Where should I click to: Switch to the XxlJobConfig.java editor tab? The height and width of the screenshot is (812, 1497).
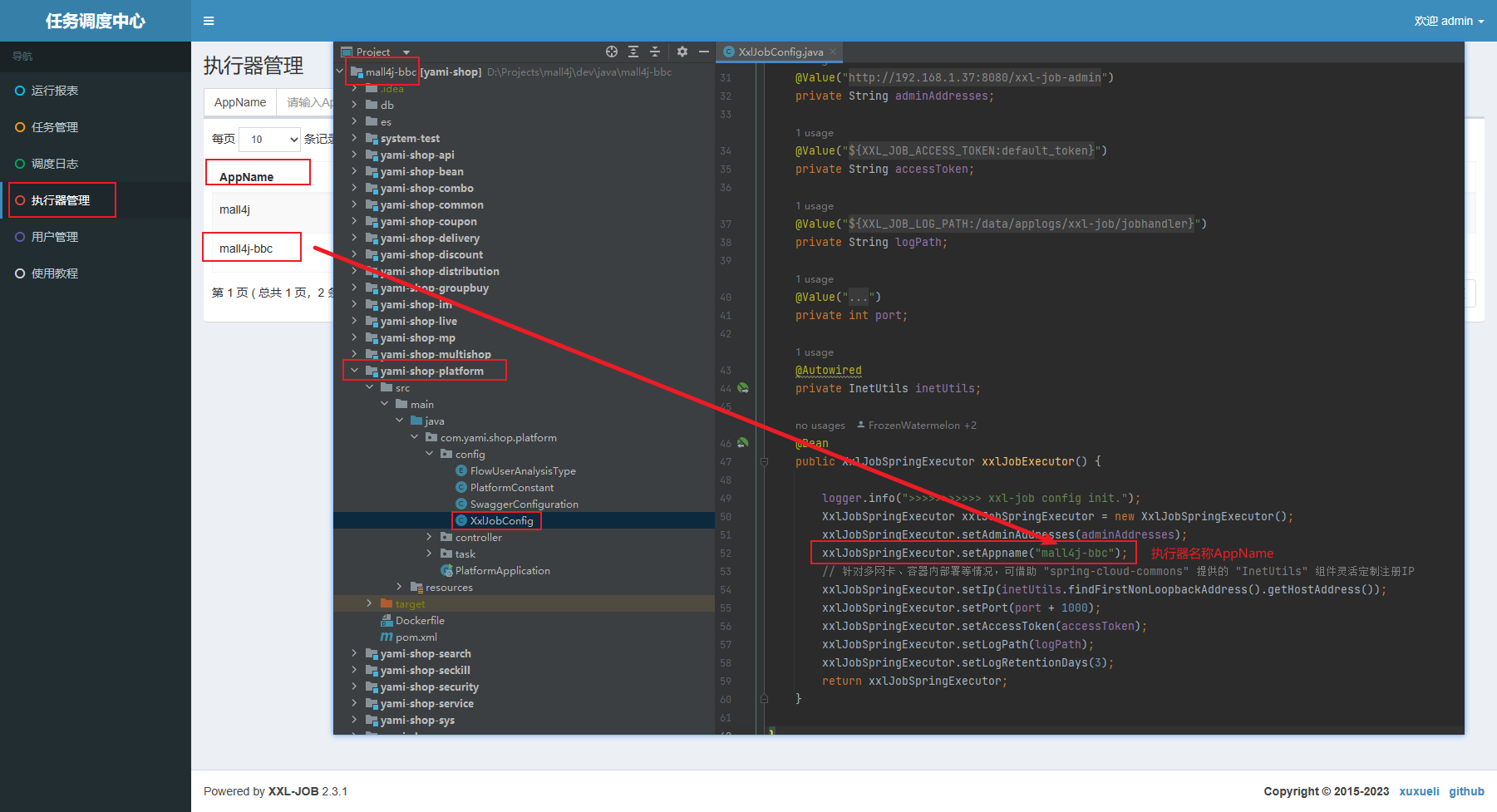click(x=780, y=52)
